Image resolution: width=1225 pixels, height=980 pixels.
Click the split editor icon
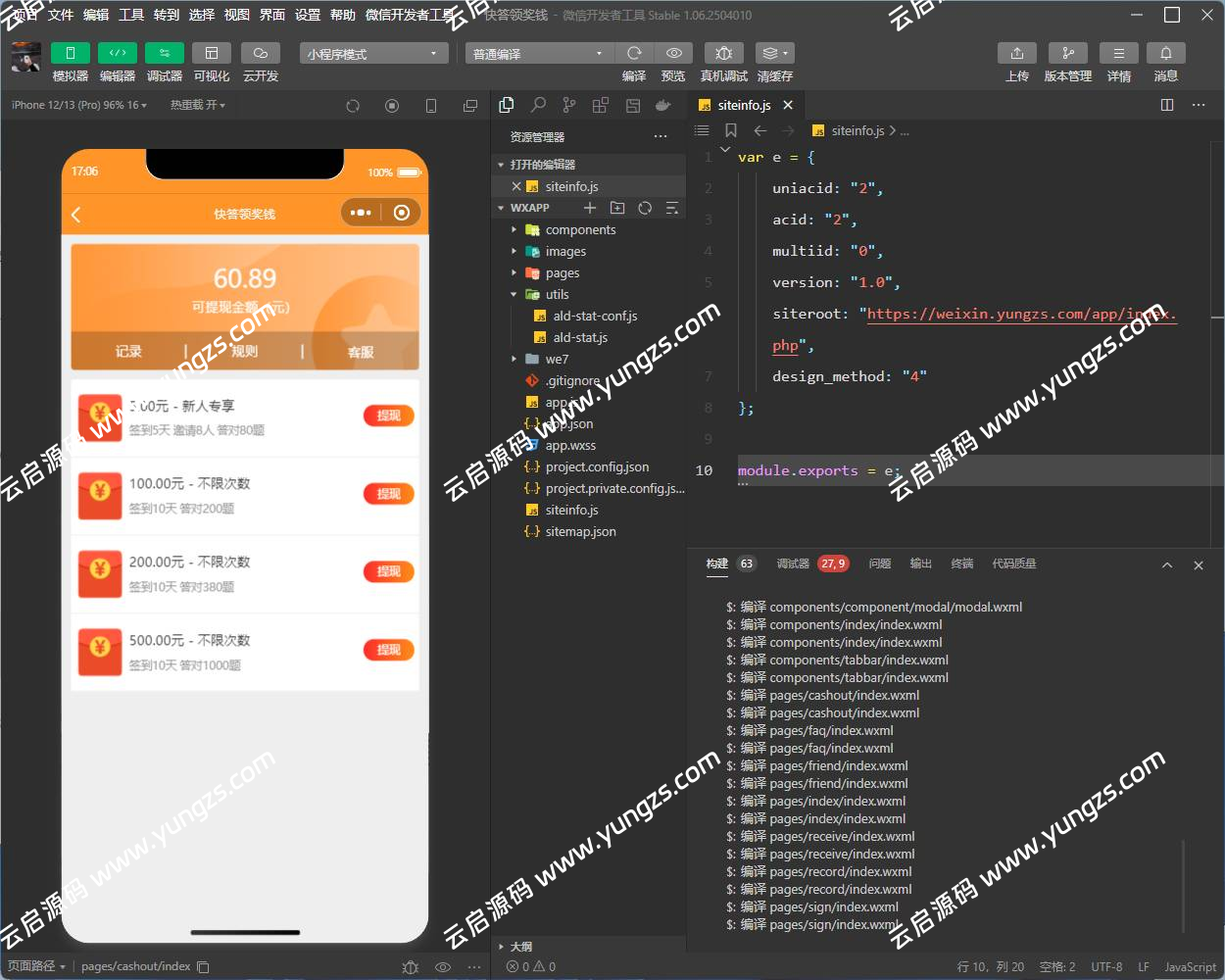coord(1167,105)
